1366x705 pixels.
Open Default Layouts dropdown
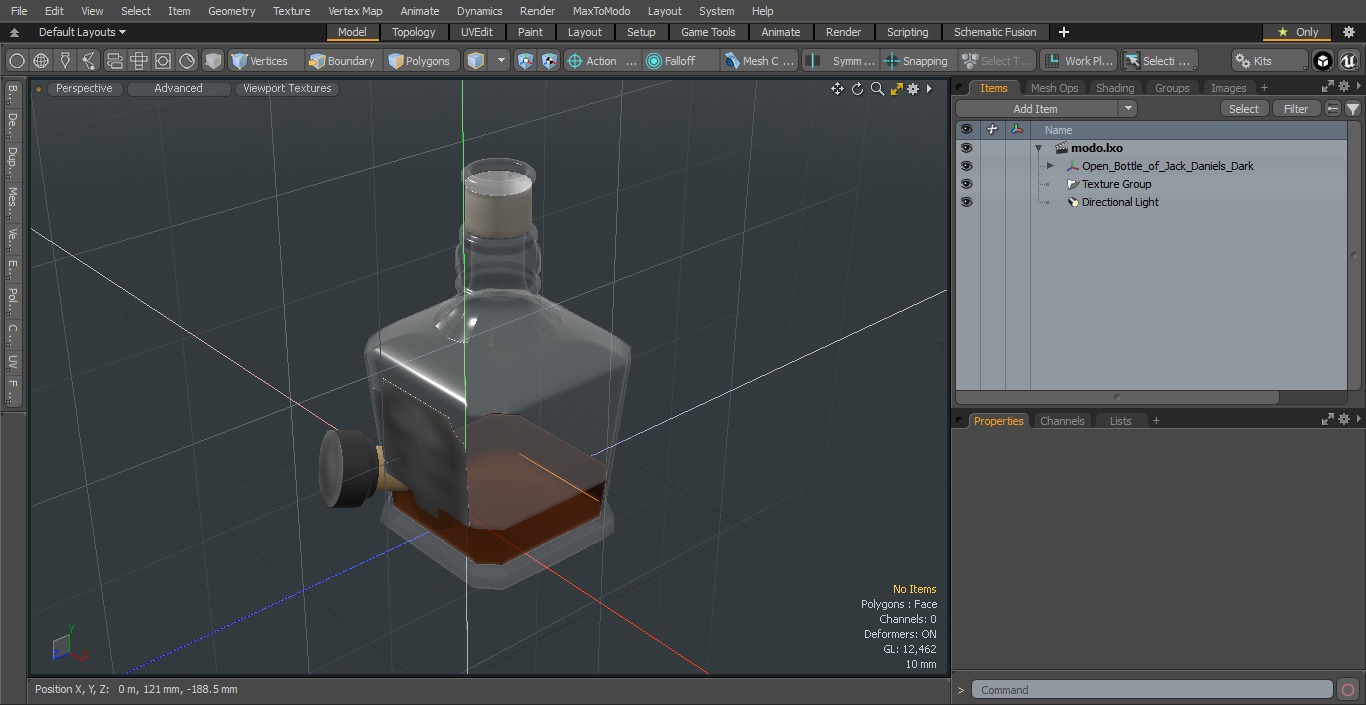[x=82, y=32]
